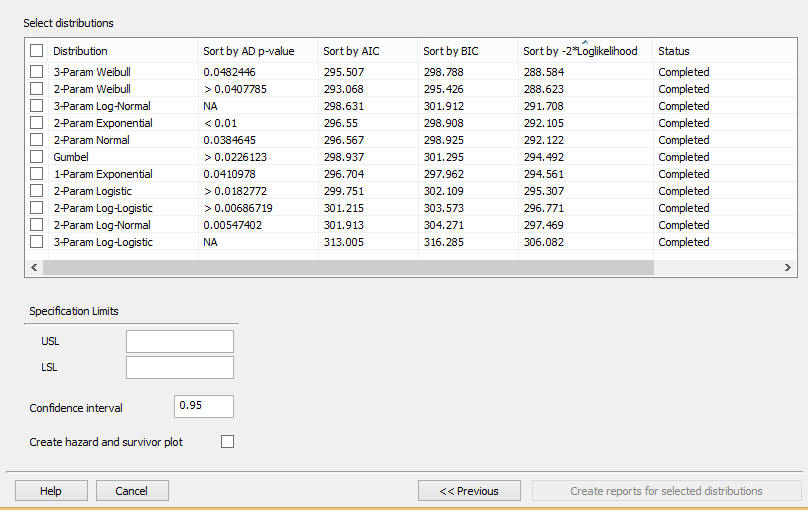
Task: Go back with << Previous button
Action: (x=469, y=491)
